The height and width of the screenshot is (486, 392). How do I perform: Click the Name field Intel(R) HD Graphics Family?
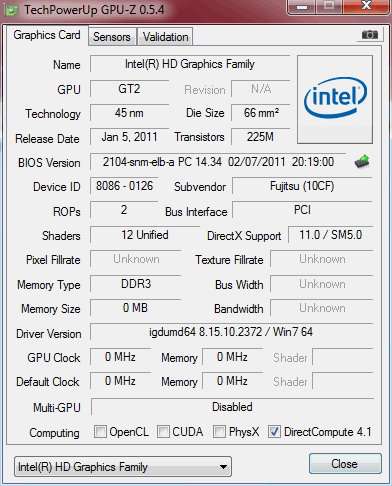(x=190, y=64)
